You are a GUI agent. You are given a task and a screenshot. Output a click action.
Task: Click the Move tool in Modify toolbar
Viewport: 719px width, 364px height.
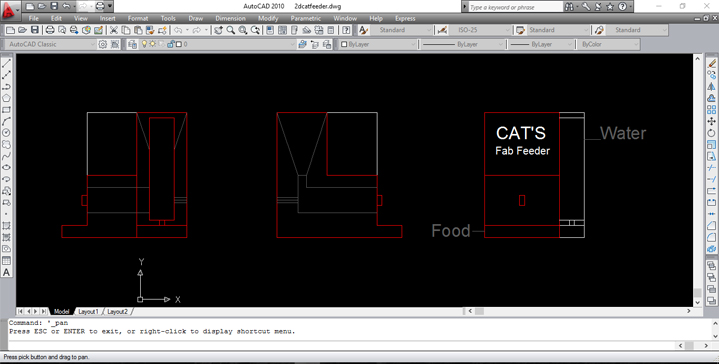(x=711, y=121)
